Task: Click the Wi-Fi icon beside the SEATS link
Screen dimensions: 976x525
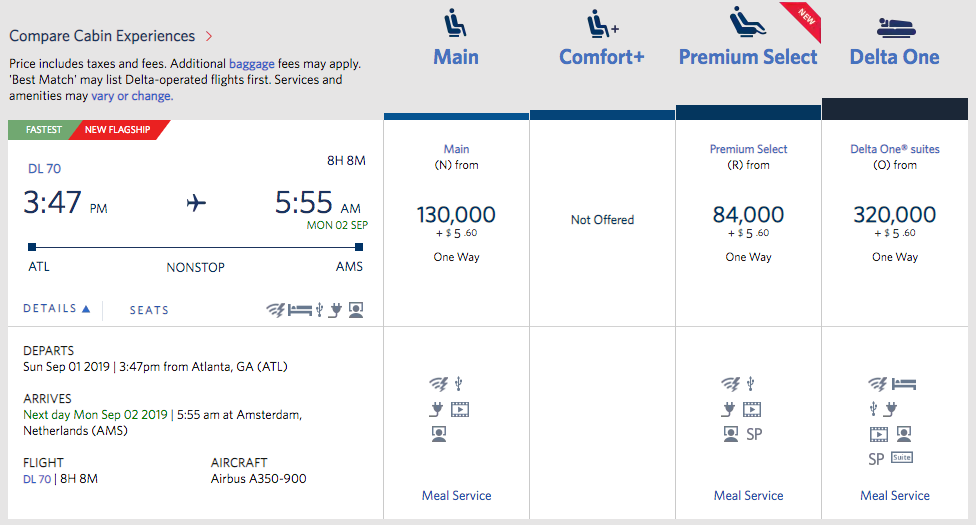Action: click(275, 310)
